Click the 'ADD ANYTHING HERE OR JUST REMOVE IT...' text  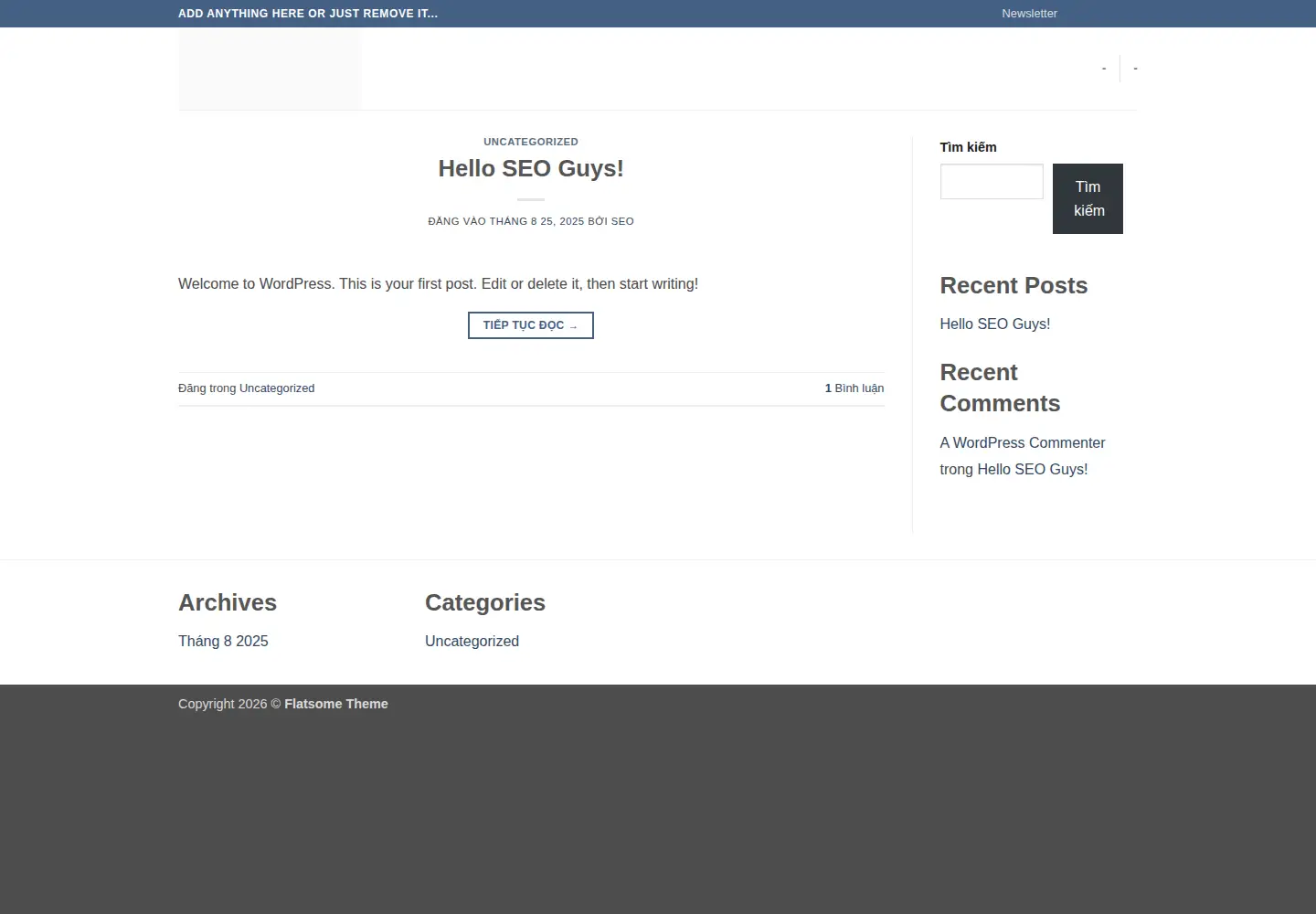tap(308, 14)
